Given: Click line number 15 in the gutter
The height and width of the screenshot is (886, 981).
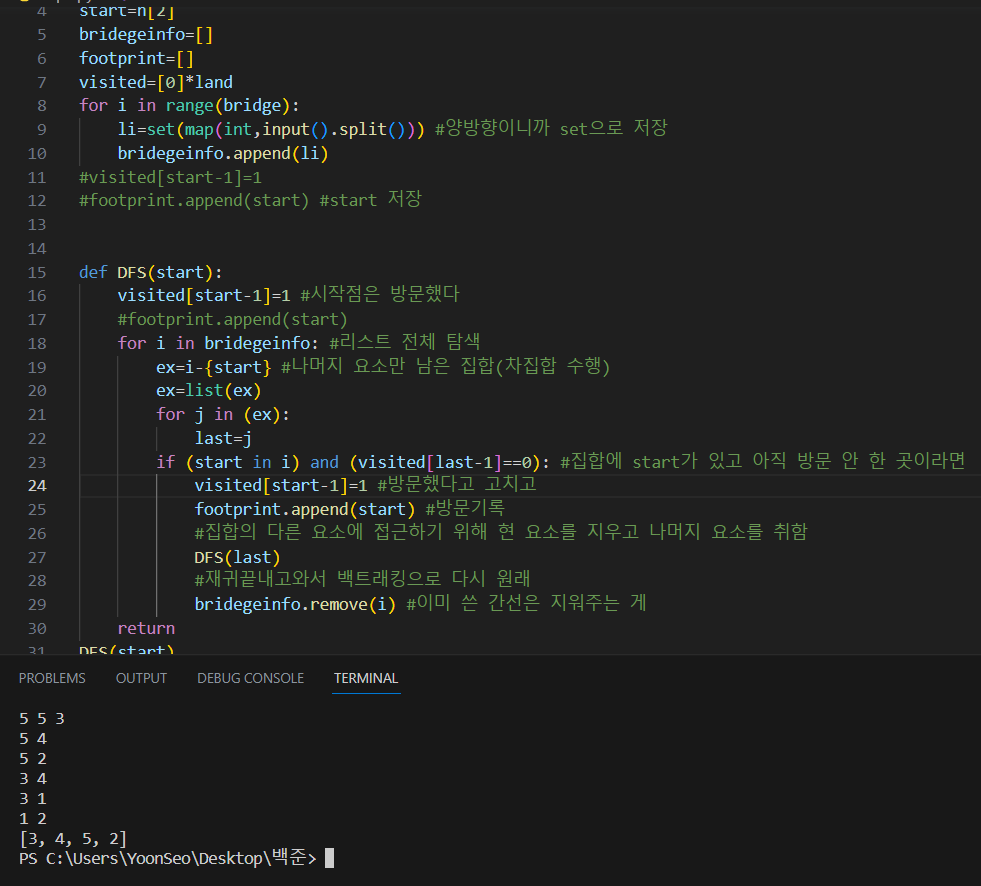Looking at the screenshot, I should pyautogui.click(x=37, y=272).
